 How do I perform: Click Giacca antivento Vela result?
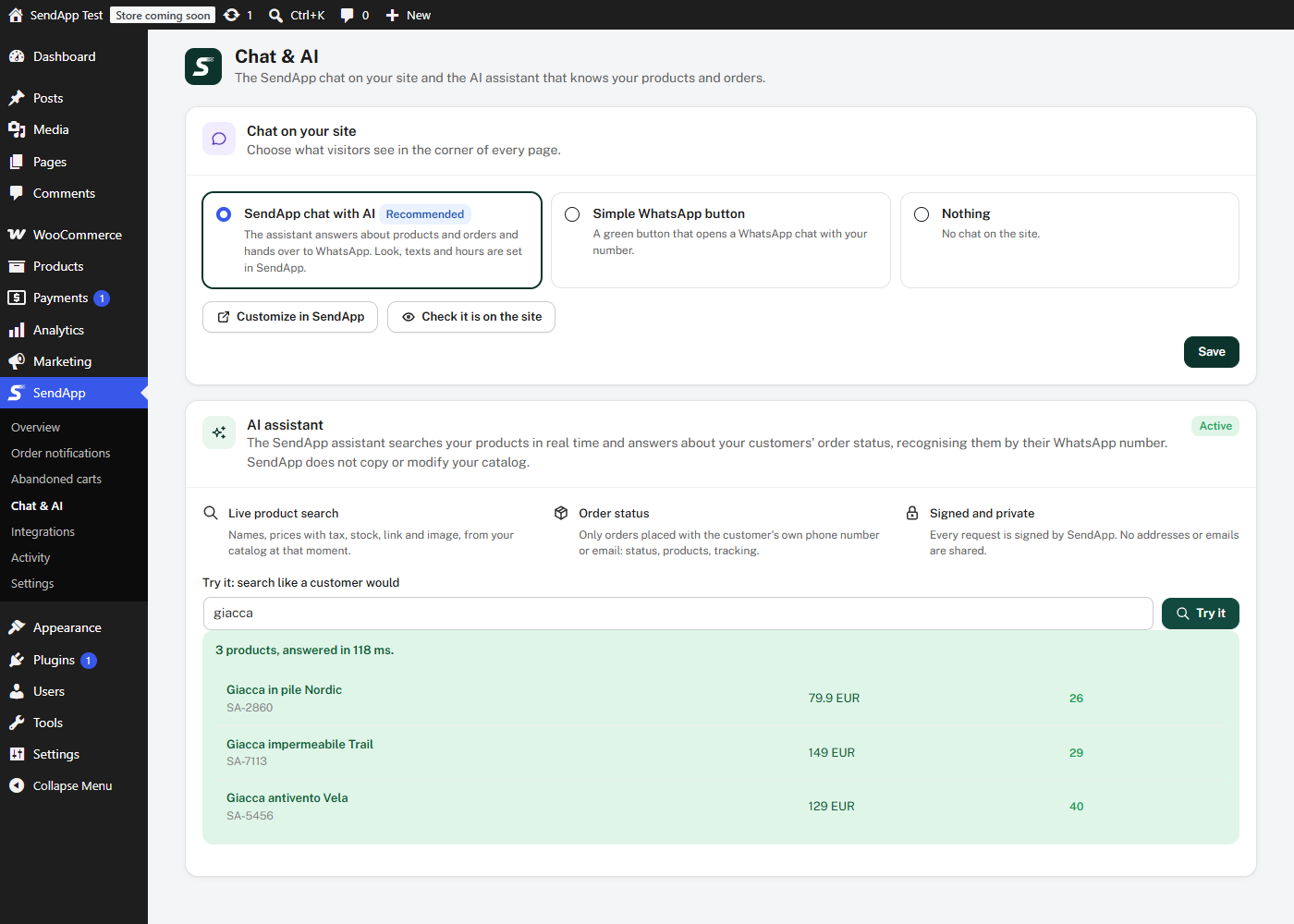coord(287,798)
